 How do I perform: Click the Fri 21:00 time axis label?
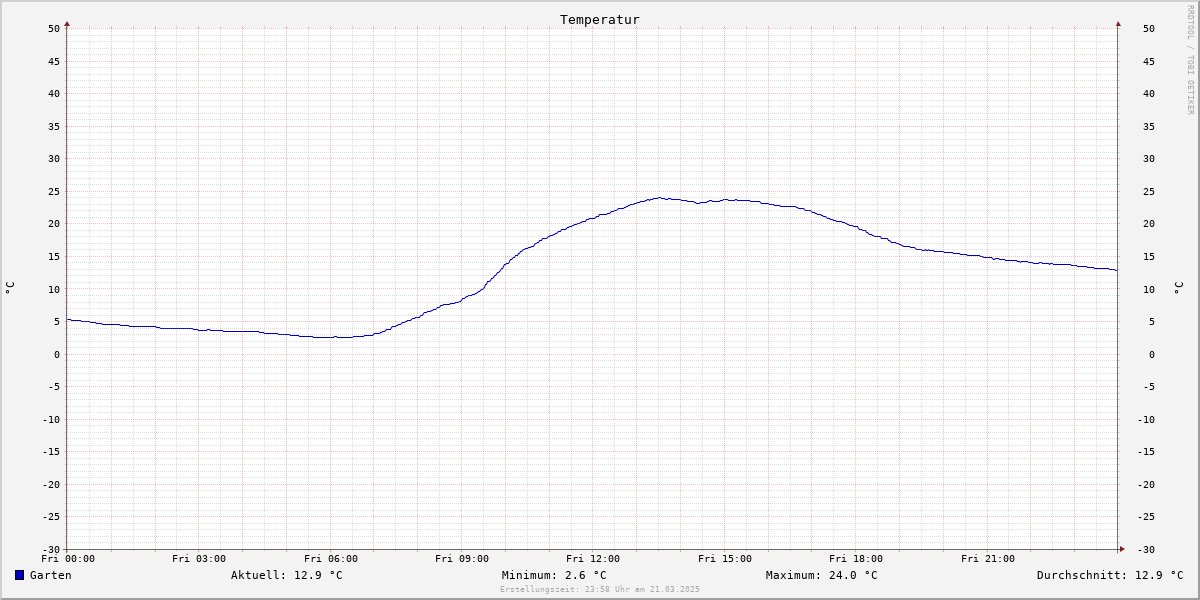tap(988, 559)
